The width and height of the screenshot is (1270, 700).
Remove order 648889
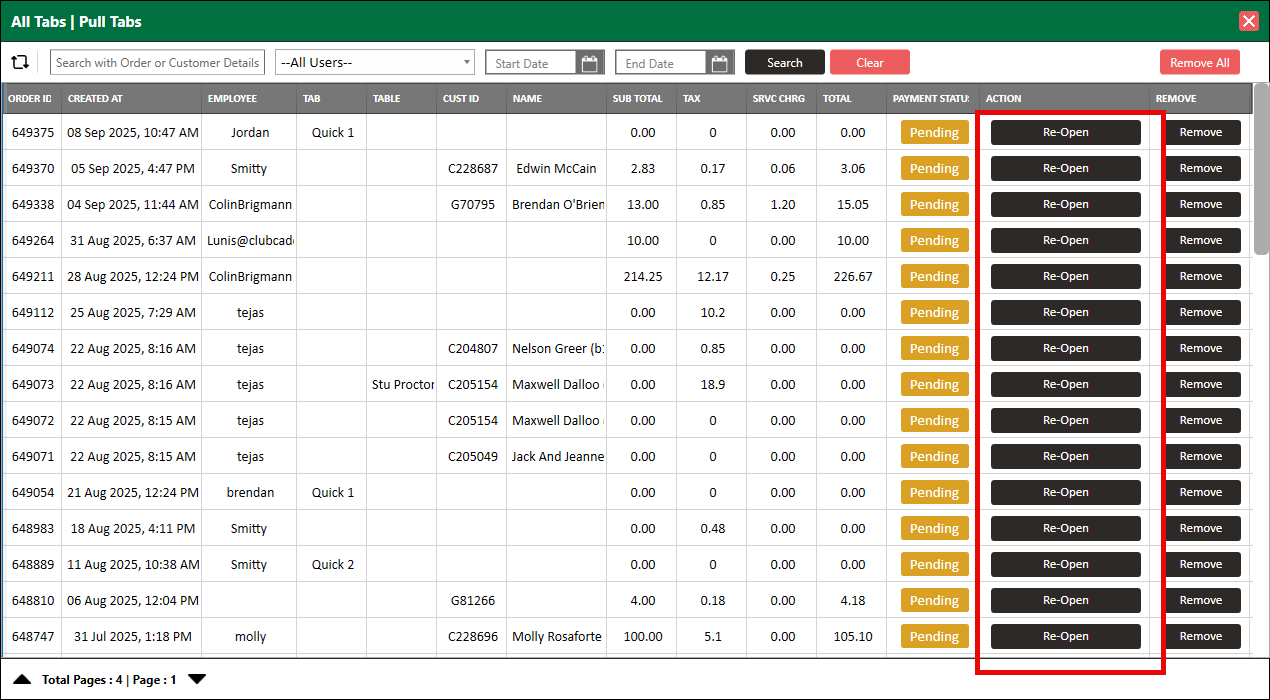(x=1201, y=564)
